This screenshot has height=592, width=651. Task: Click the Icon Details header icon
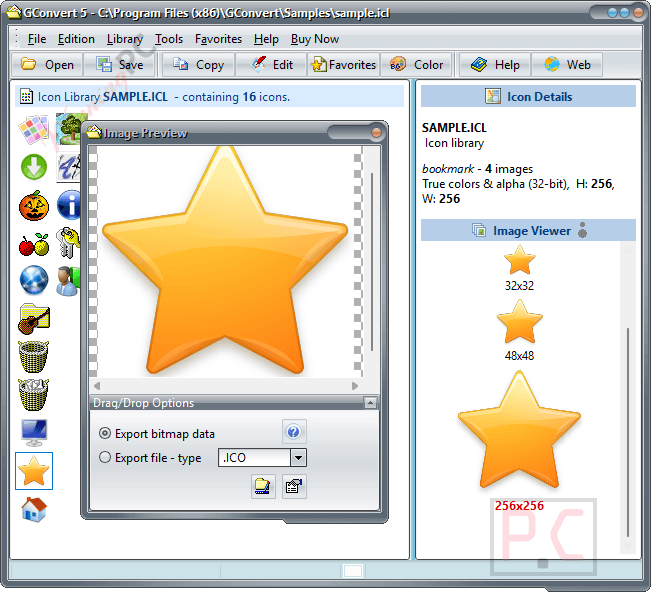pyautogui.click(x=493, y=96)
